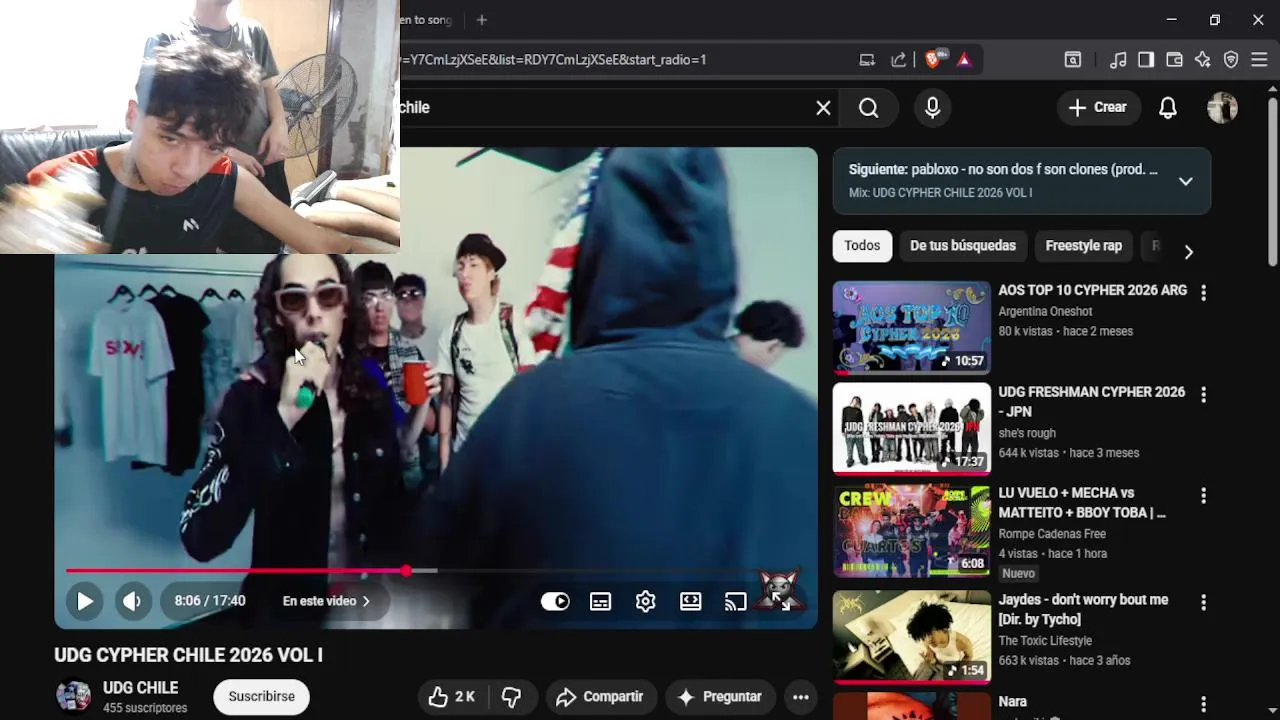Image resolution: width=1280 pixels, height=720 pixels.
Task: Expand the 'En este vídeo' chapters chip
Action: 327,601
